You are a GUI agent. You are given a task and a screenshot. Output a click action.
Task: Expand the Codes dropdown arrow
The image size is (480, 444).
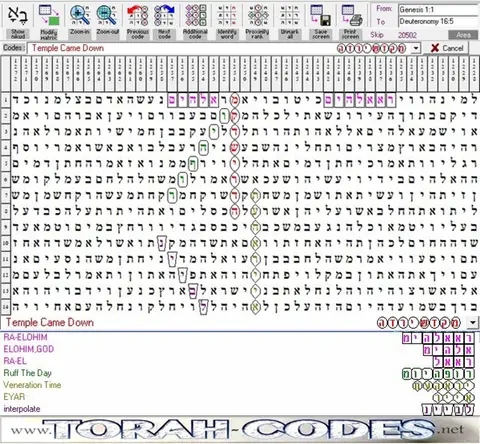pos(416,48)
